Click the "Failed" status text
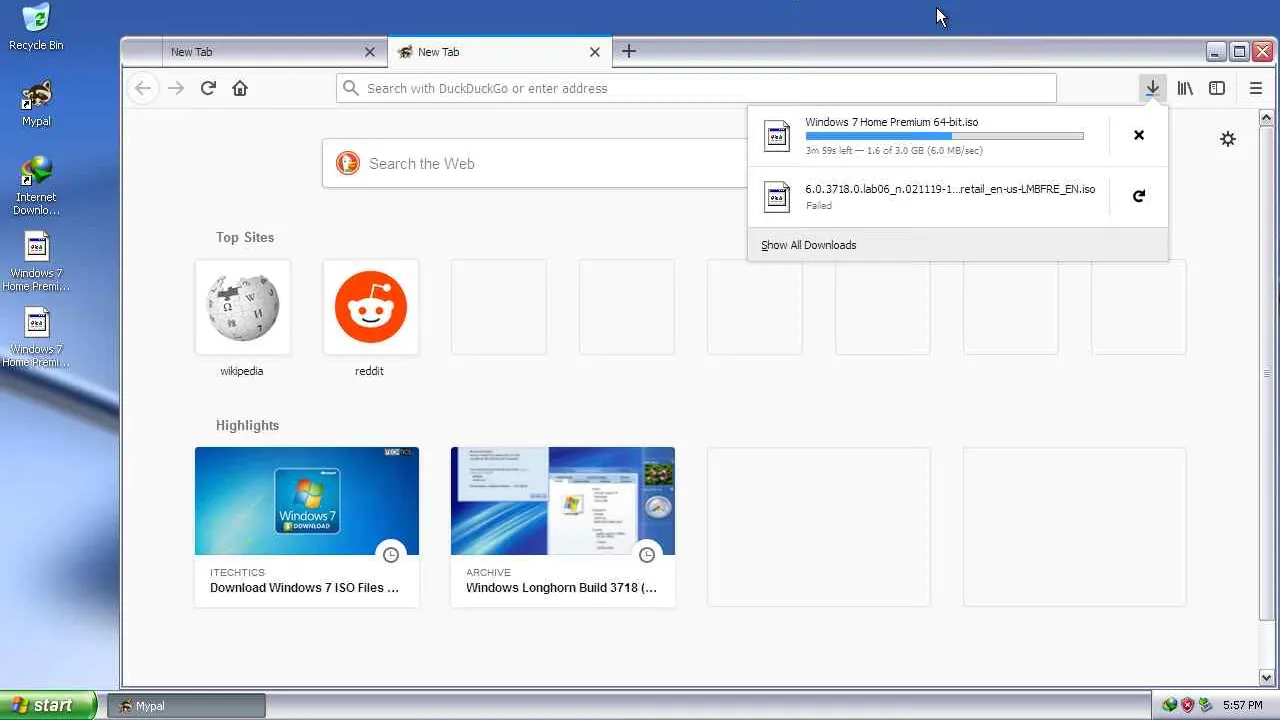 (x=818, y=206)
